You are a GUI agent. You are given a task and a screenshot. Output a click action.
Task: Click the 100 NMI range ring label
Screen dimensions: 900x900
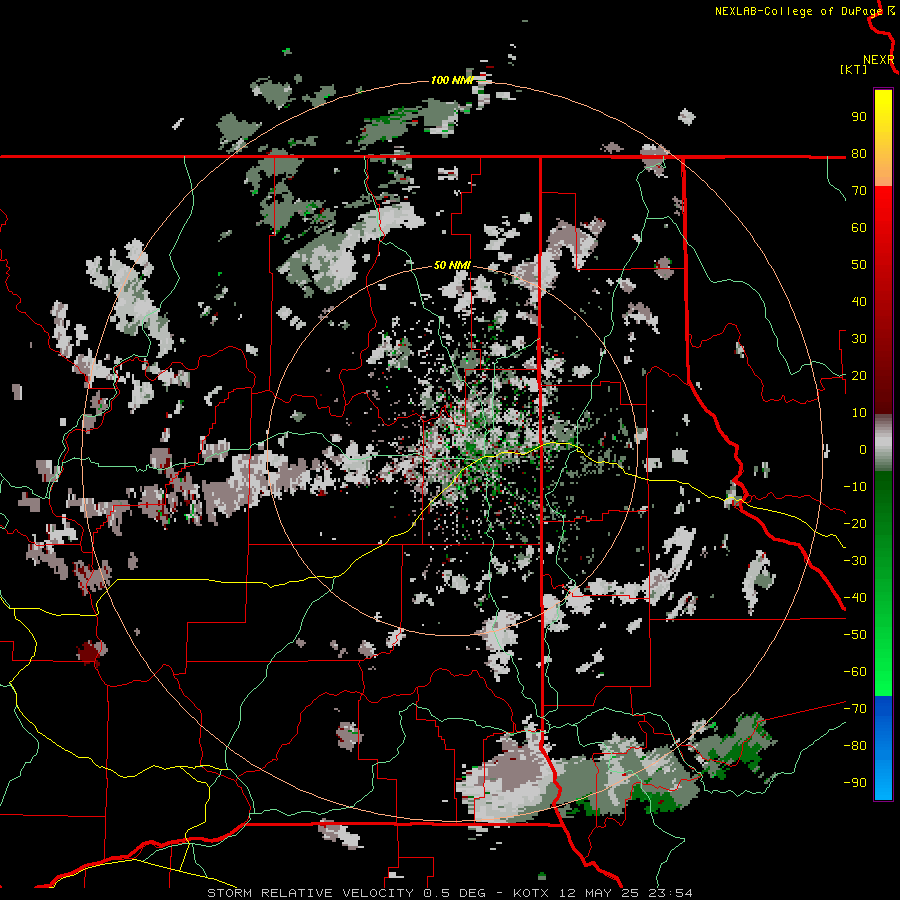click(452, 80)
